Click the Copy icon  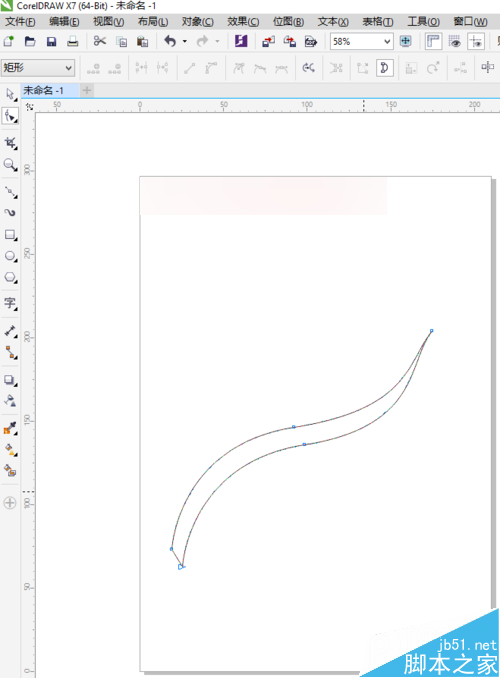122,42
